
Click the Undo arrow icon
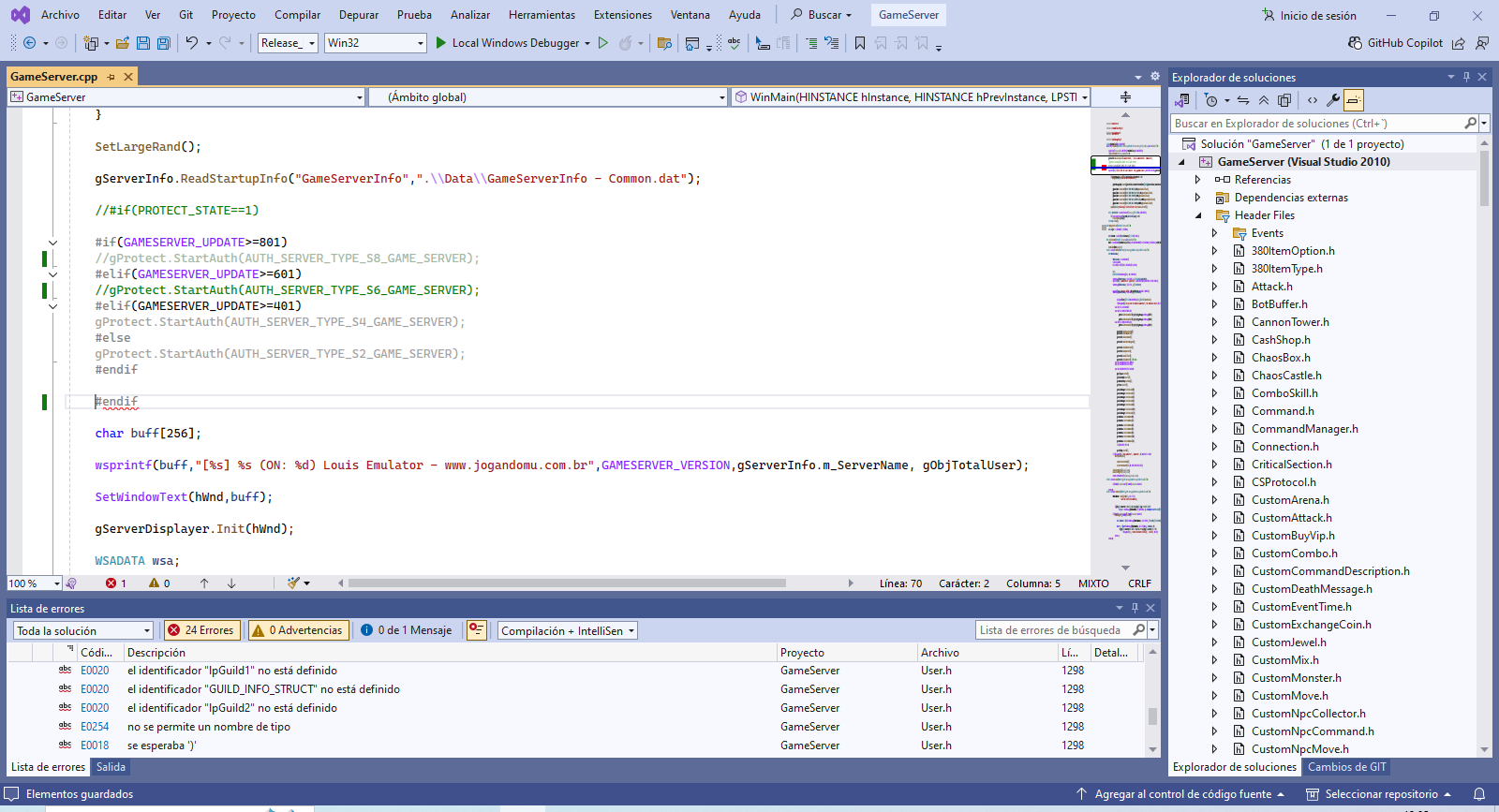(192, 43)
